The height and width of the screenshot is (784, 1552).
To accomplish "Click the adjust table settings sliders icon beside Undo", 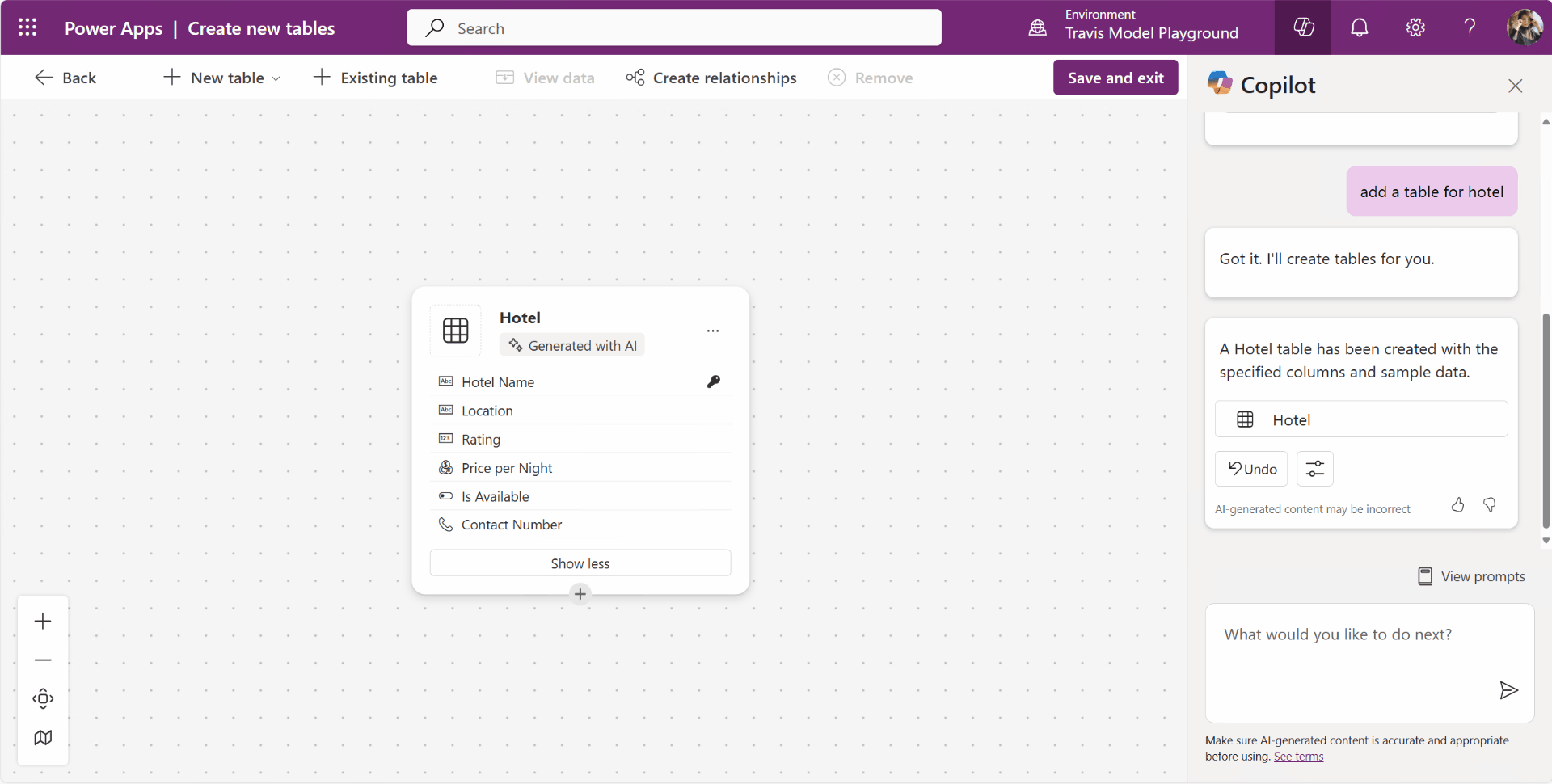I will 1315,469.
